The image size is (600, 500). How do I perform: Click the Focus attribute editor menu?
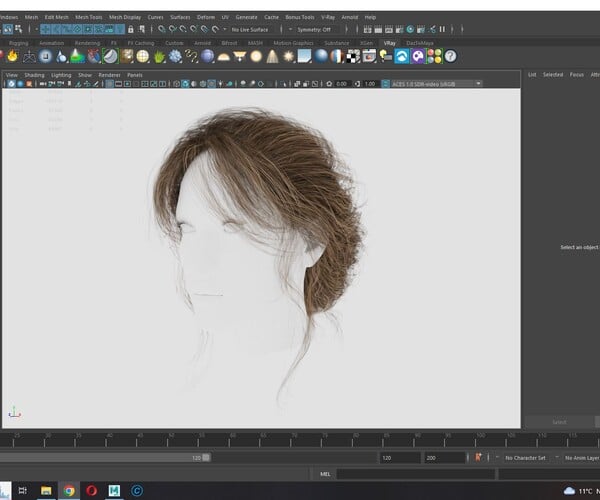point(576,75)
